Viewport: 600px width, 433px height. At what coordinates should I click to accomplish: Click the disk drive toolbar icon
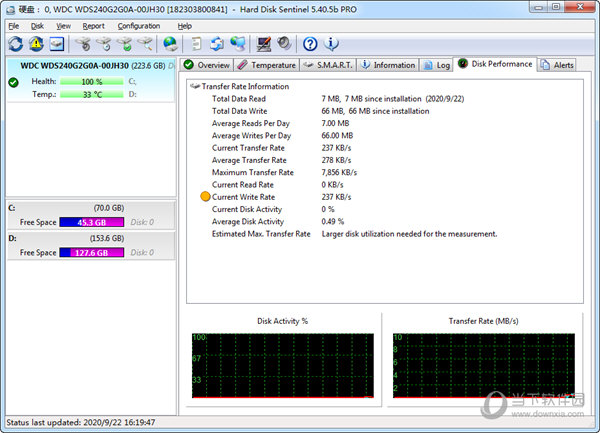click(x=57, y=44)
